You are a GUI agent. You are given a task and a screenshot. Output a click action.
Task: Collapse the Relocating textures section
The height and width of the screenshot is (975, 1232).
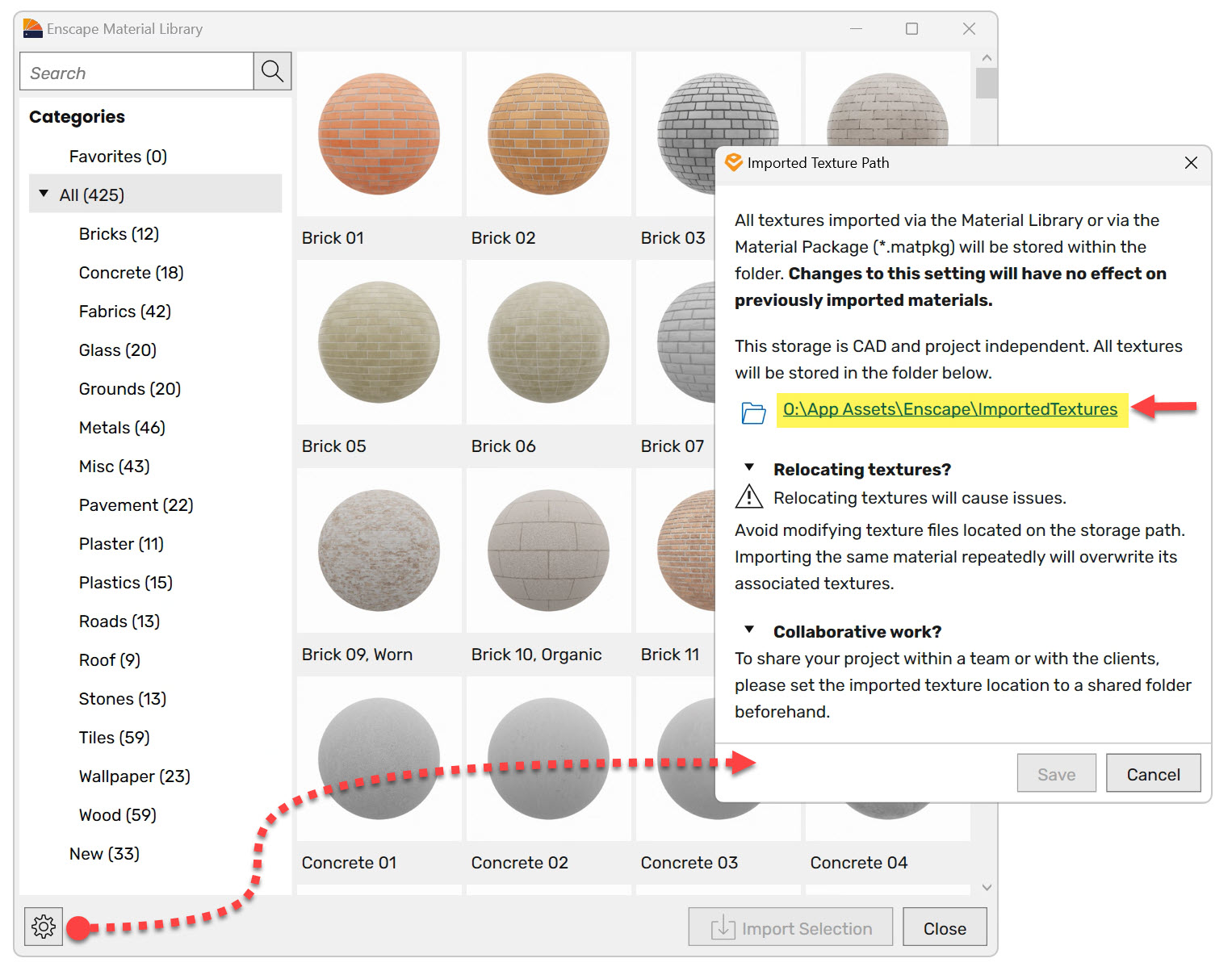point(749,467)
